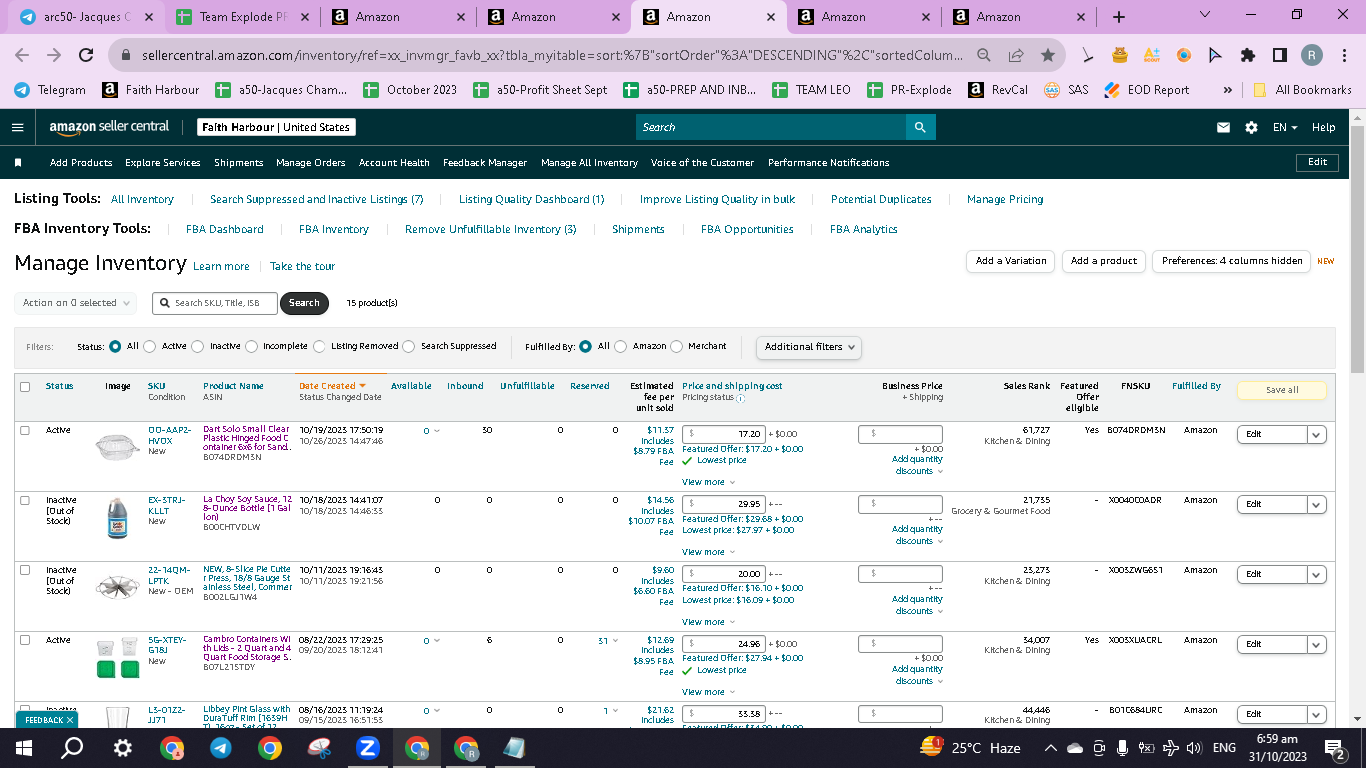Launch the Zalo app from the taskbar

[368, 748]
